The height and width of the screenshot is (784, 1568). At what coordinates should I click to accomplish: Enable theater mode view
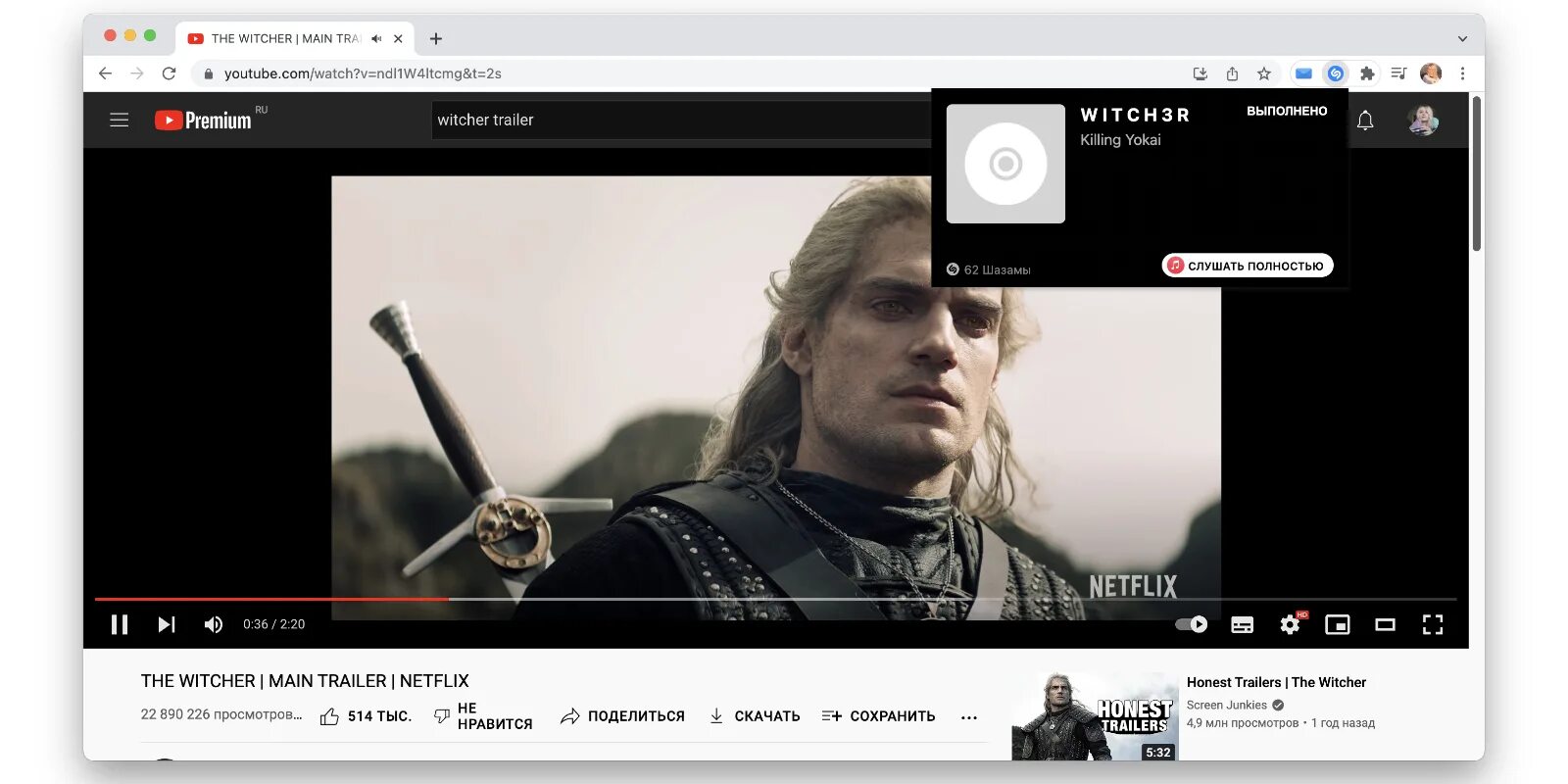(1385, 624)
